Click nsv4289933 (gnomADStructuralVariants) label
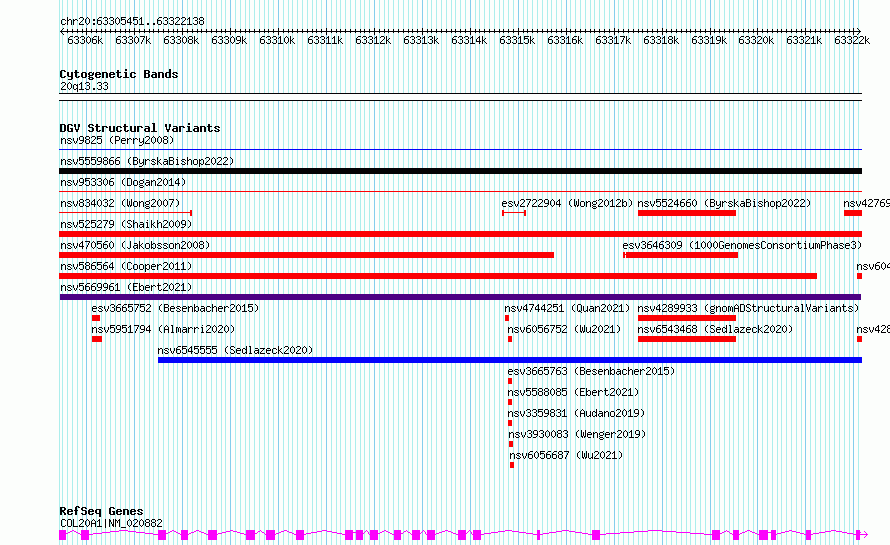 pyautogui.click(x=748, y=308)
